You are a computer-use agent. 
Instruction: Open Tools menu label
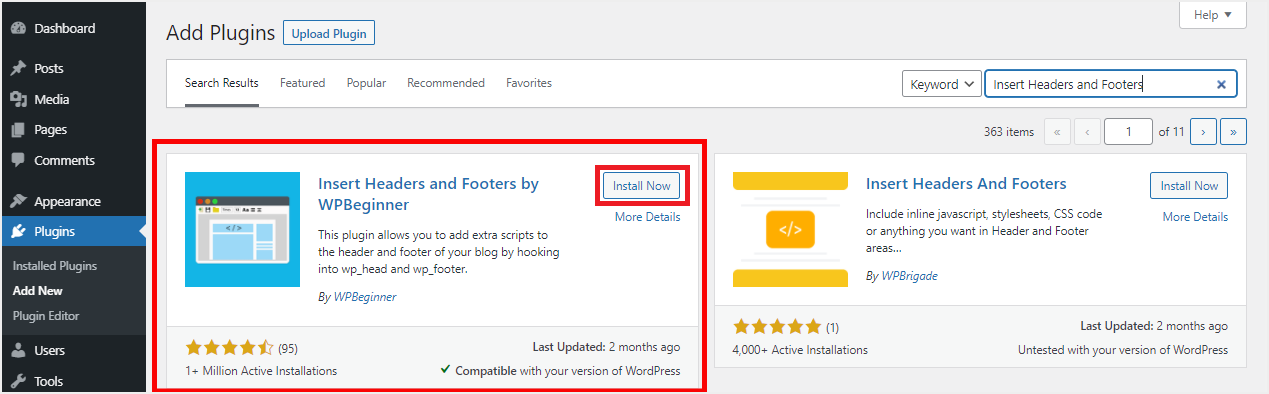pyautogui.click(x=49, y=381)
